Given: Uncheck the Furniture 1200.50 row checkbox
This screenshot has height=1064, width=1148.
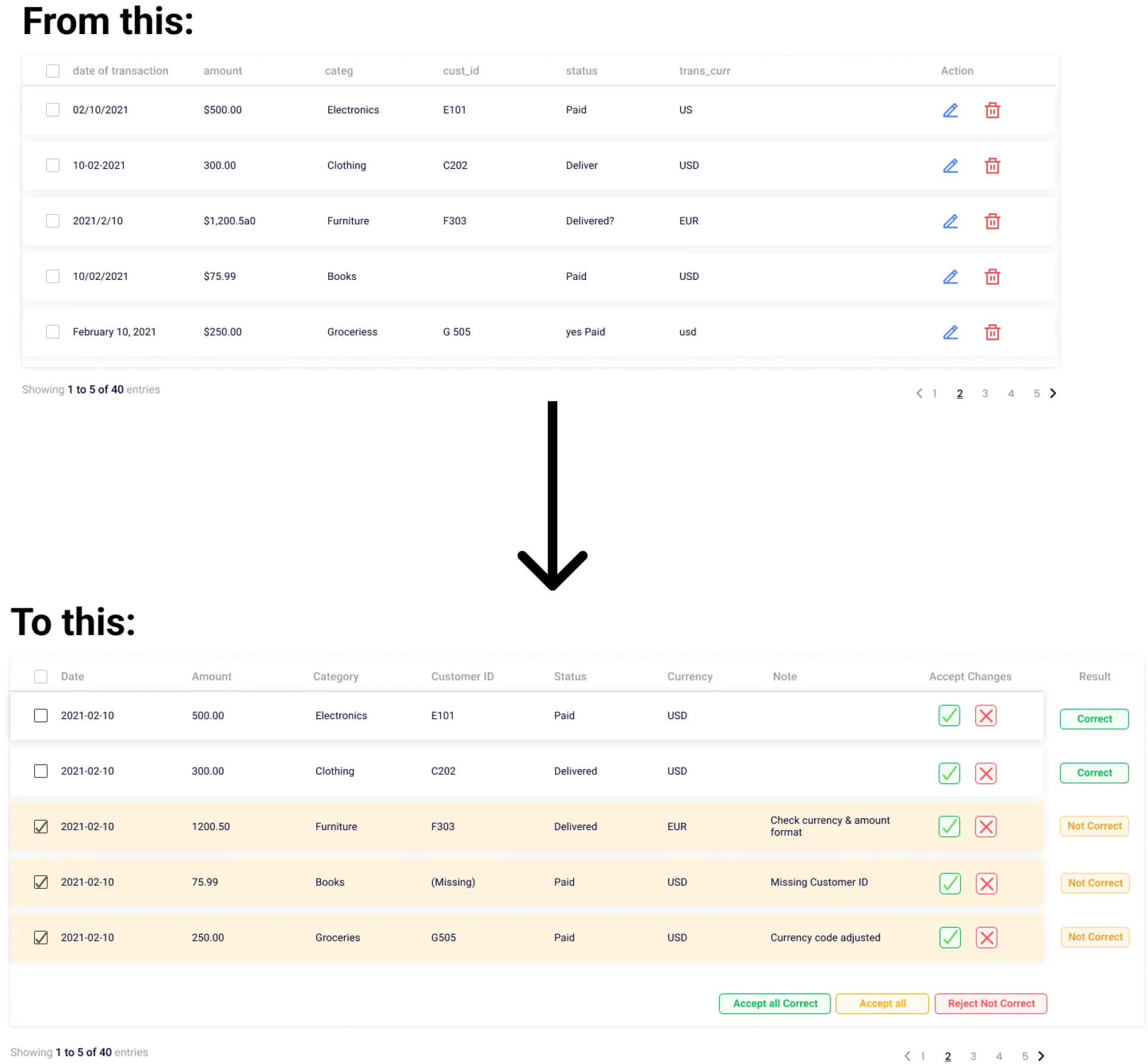Looking at the screenshot, I should [41, 827].
